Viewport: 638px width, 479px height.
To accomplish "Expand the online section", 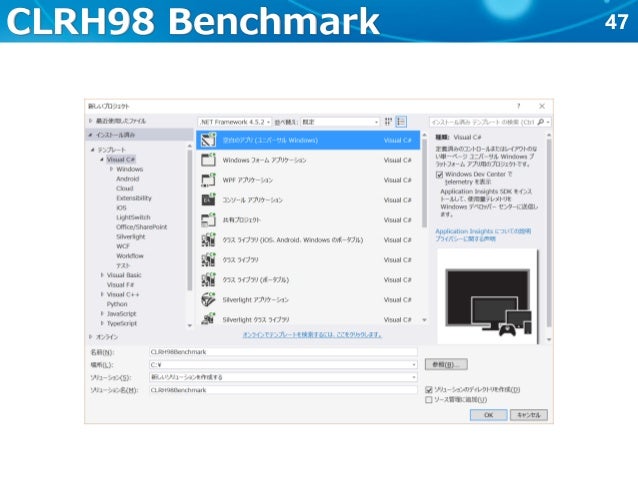I will pos(91,337).
